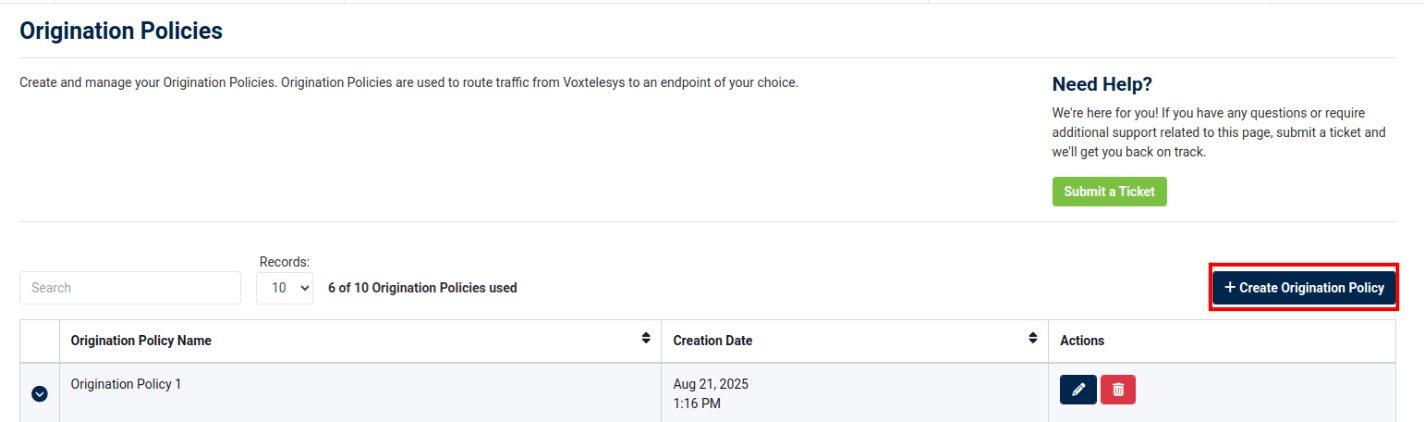Focus the Search input field
Screen dimensions: 1424x422
coord(130,288)
